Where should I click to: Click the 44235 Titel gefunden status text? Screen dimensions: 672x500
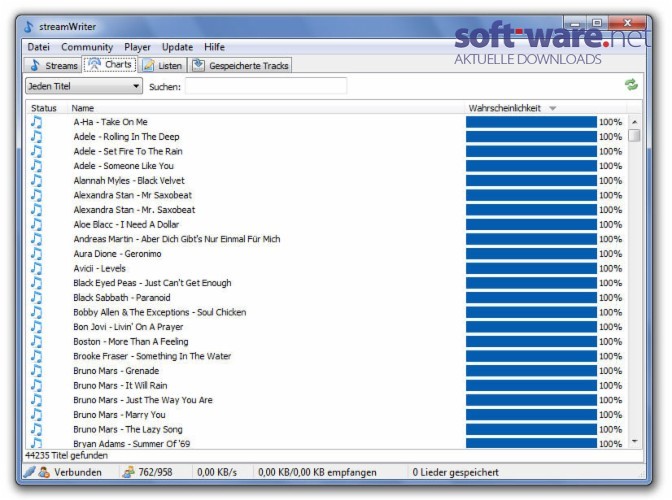(66, 455)
